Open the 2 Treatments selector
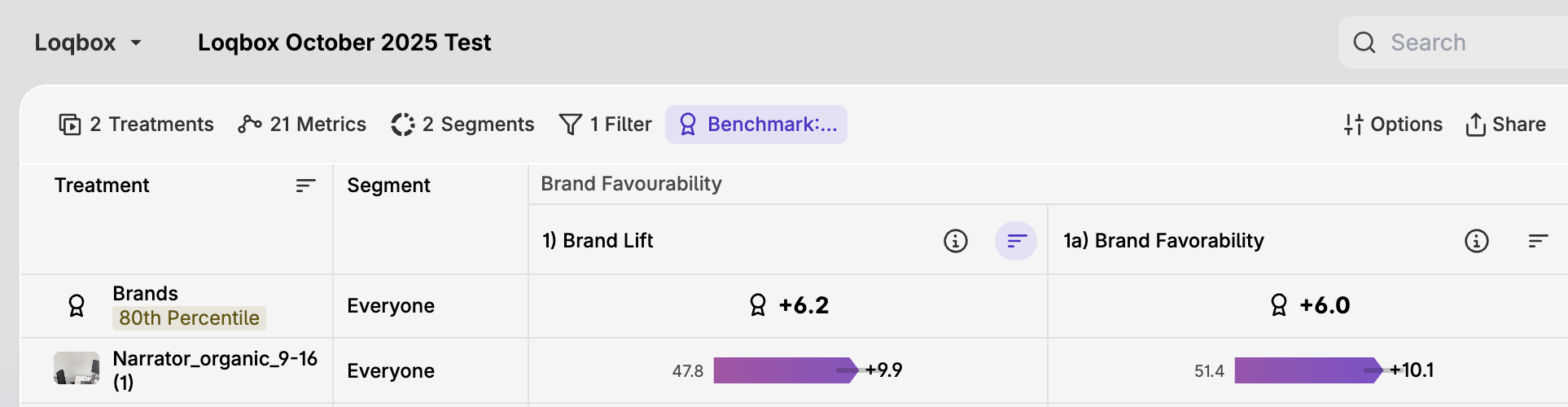Image resolution: width=1568 pixels, height=407 pixels. click(136, 125)
